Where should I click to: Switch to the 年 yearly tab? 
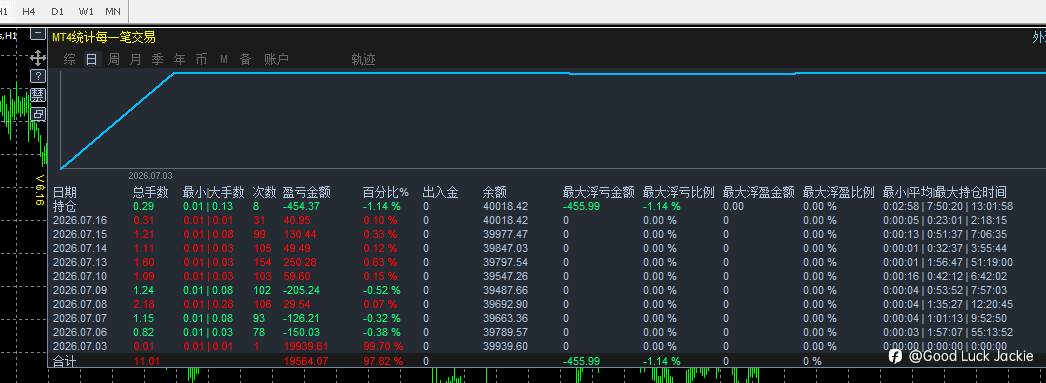tap(179, 59)
